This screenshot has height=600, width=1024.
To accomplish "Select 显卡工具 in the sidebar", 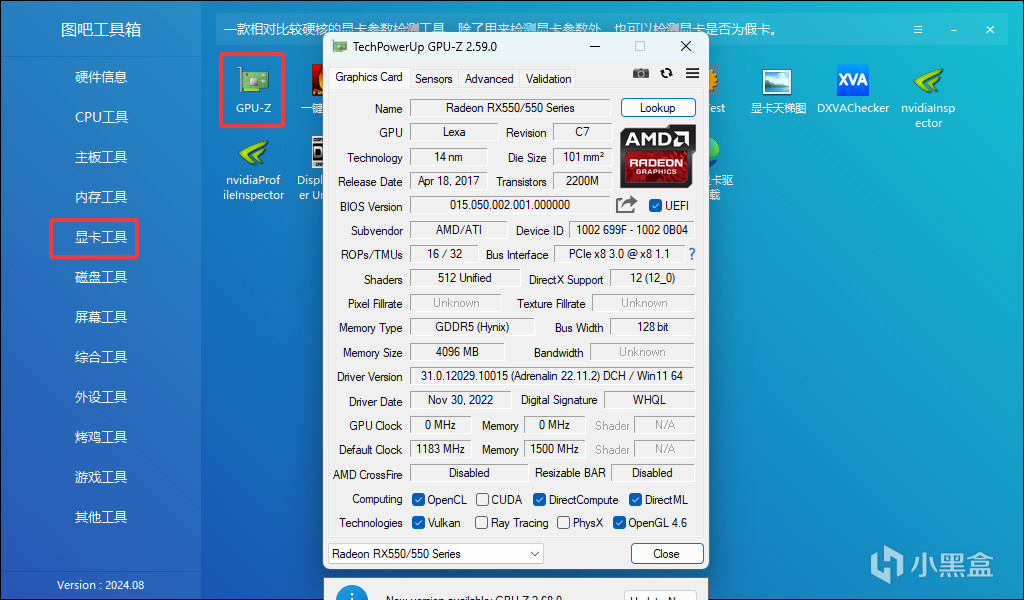I will click(101, 237).
